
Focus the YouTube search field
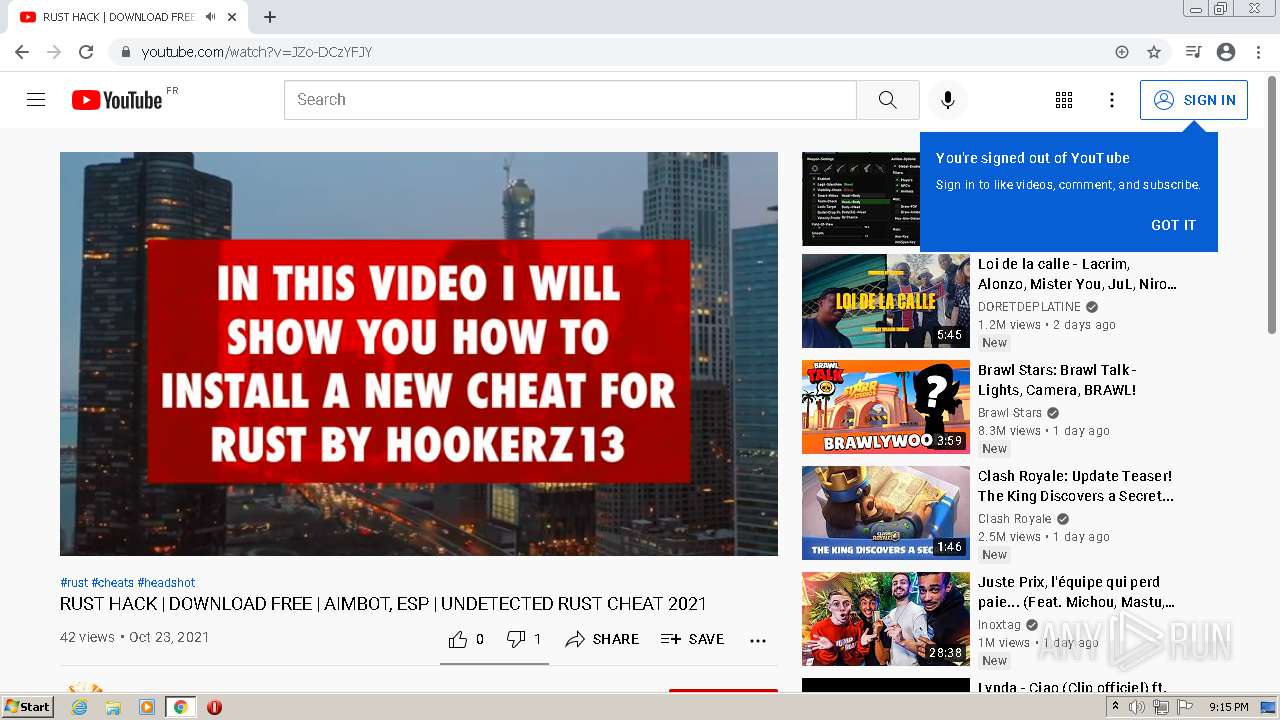570,100
